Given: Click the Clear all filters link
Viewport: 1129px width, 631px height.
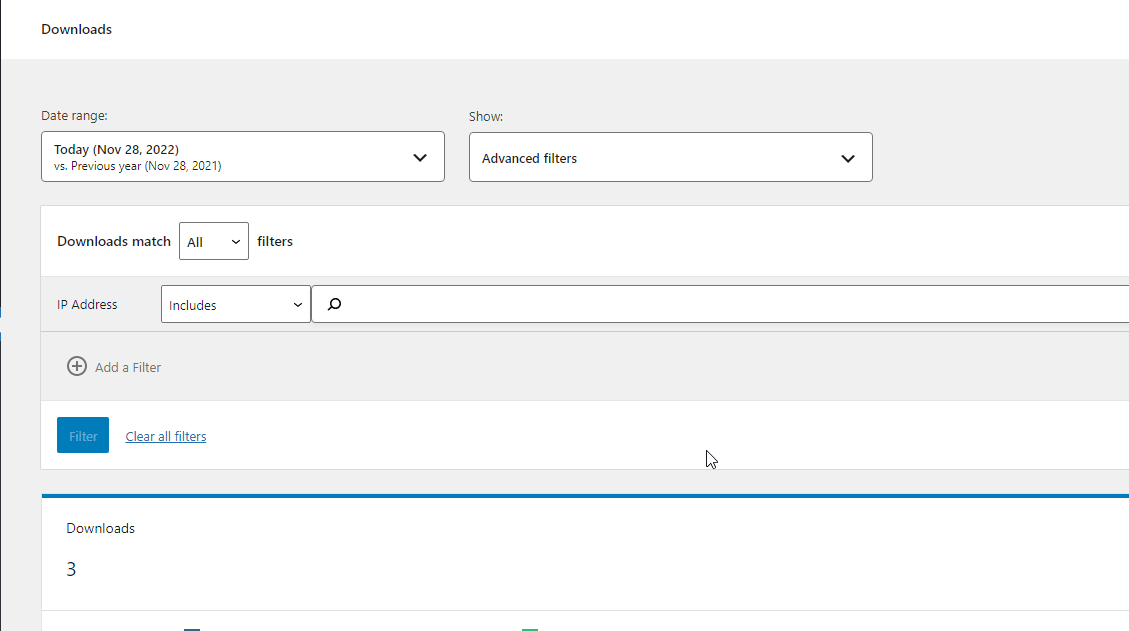Looking at the screenshot, I should click(x=165, y=435).
